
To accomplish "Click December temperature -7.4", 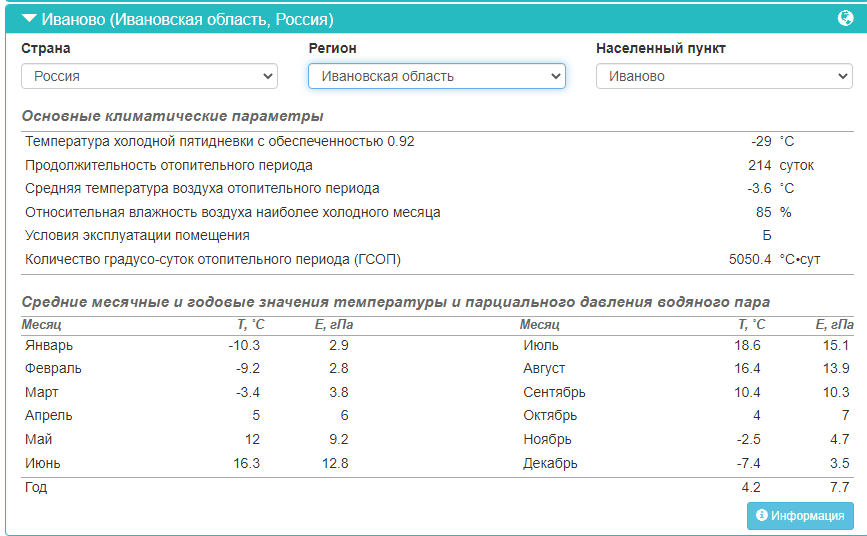I will point(749,463).
